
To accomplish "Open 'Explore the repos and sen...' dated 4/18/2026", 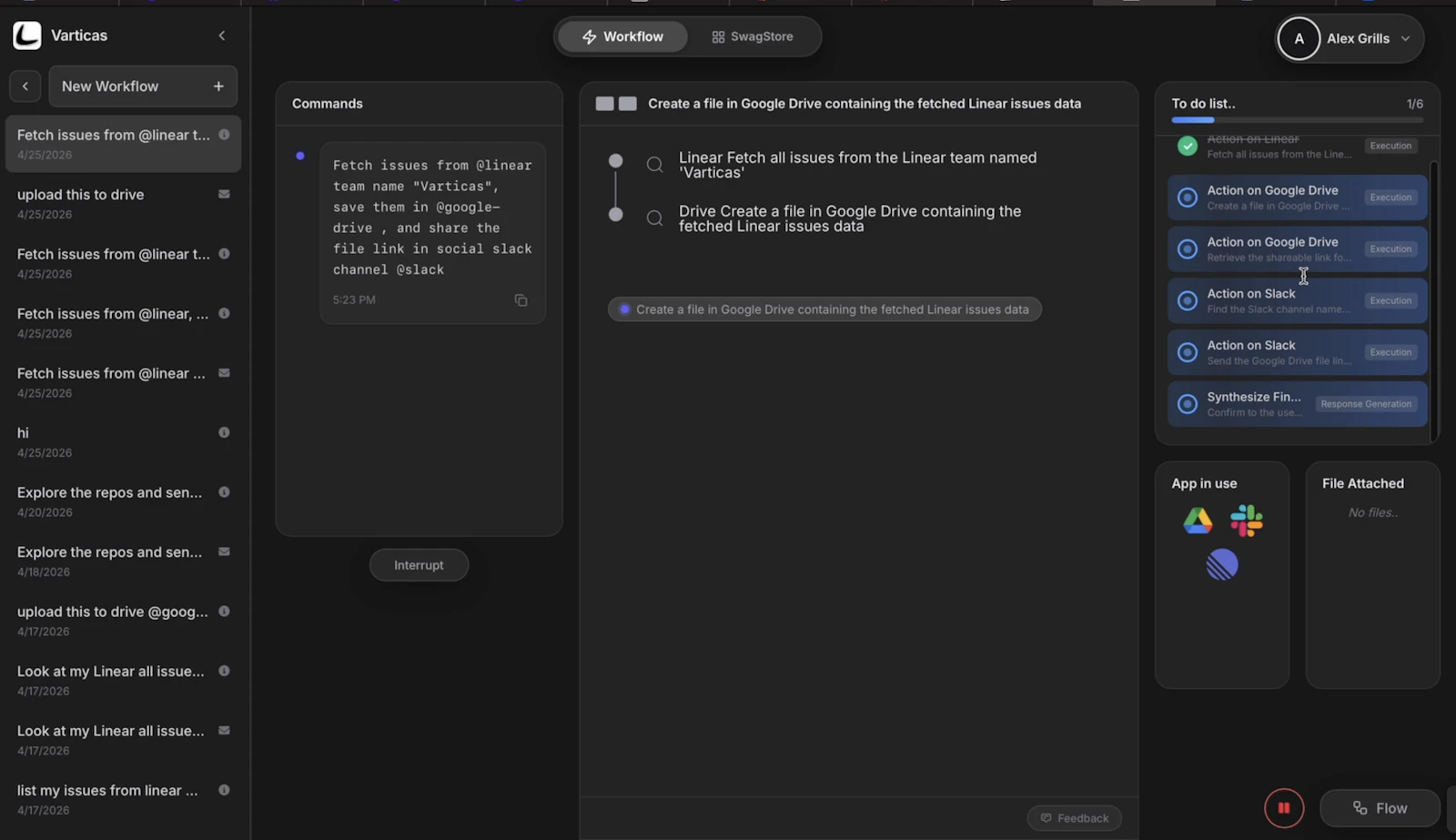I will (x=123, y=562).
